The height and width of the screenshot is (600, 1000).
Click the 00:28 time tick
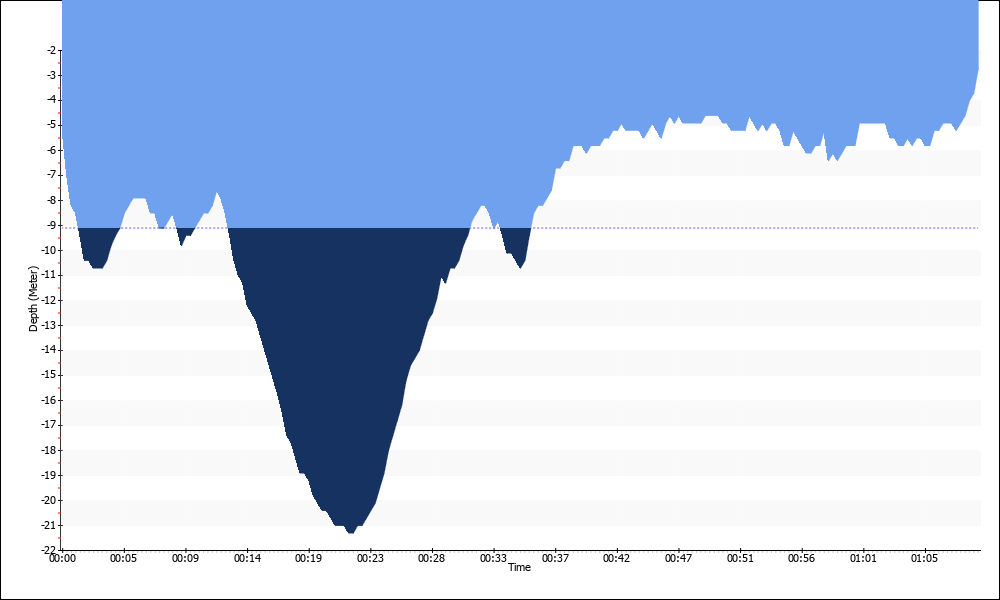pyautogui.click(x=431, y=559)
